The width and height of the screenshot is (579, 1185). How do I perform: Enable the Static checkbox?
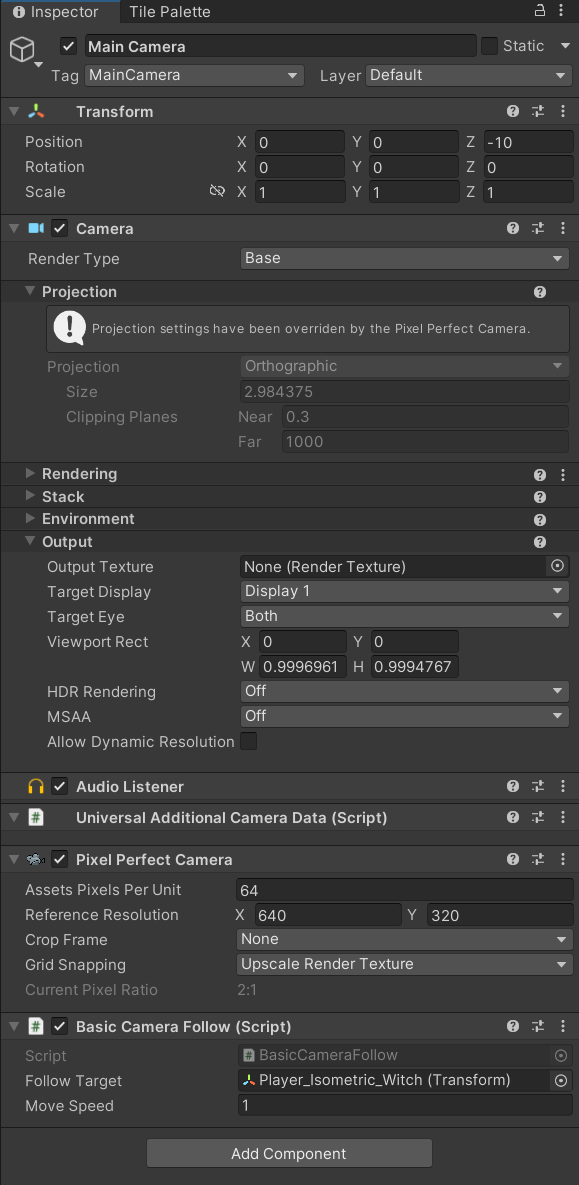(x=489, y=46)
